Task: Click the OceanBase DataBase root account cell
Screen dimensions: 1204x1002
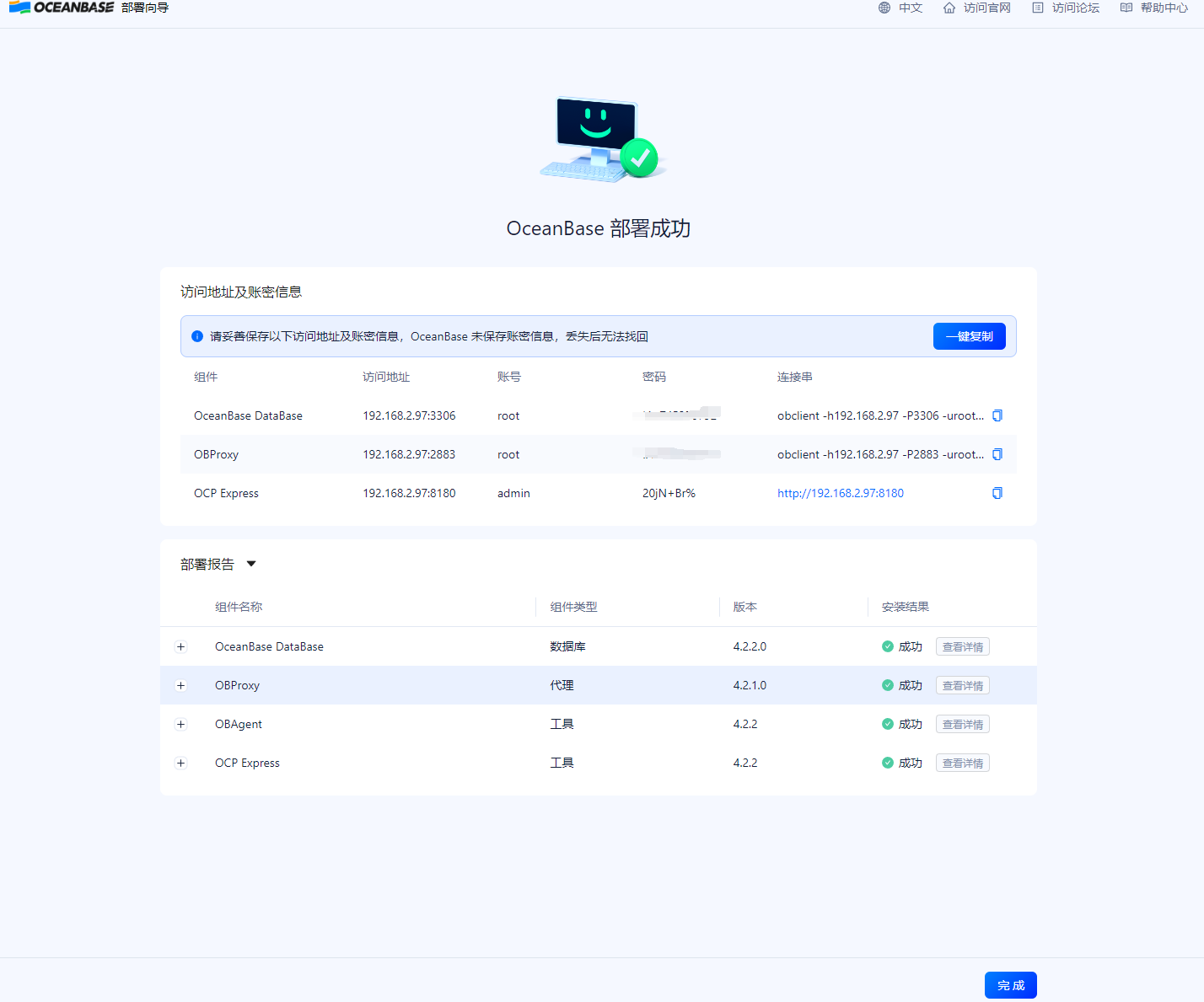Action: pos(508,415)
